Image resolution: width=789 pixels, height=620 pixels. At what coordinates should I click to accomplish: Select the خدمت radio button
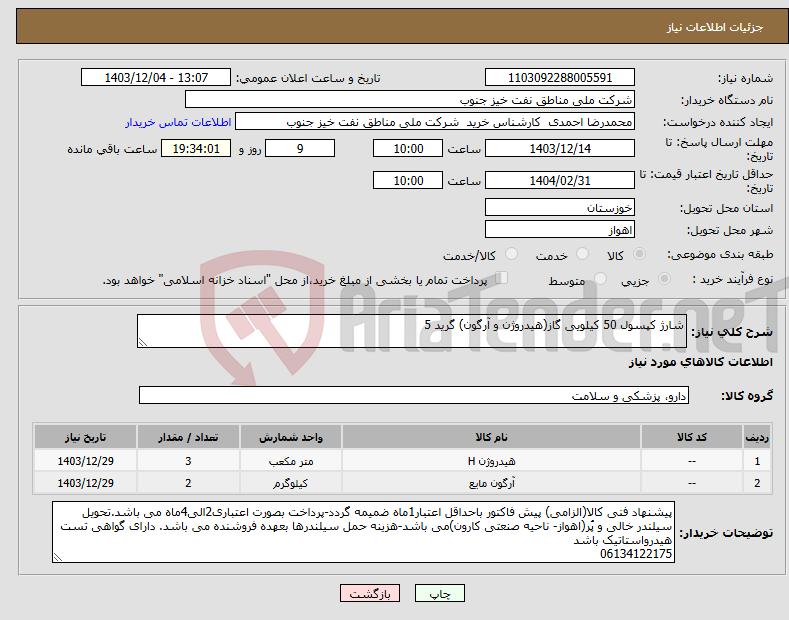[582, 254]
